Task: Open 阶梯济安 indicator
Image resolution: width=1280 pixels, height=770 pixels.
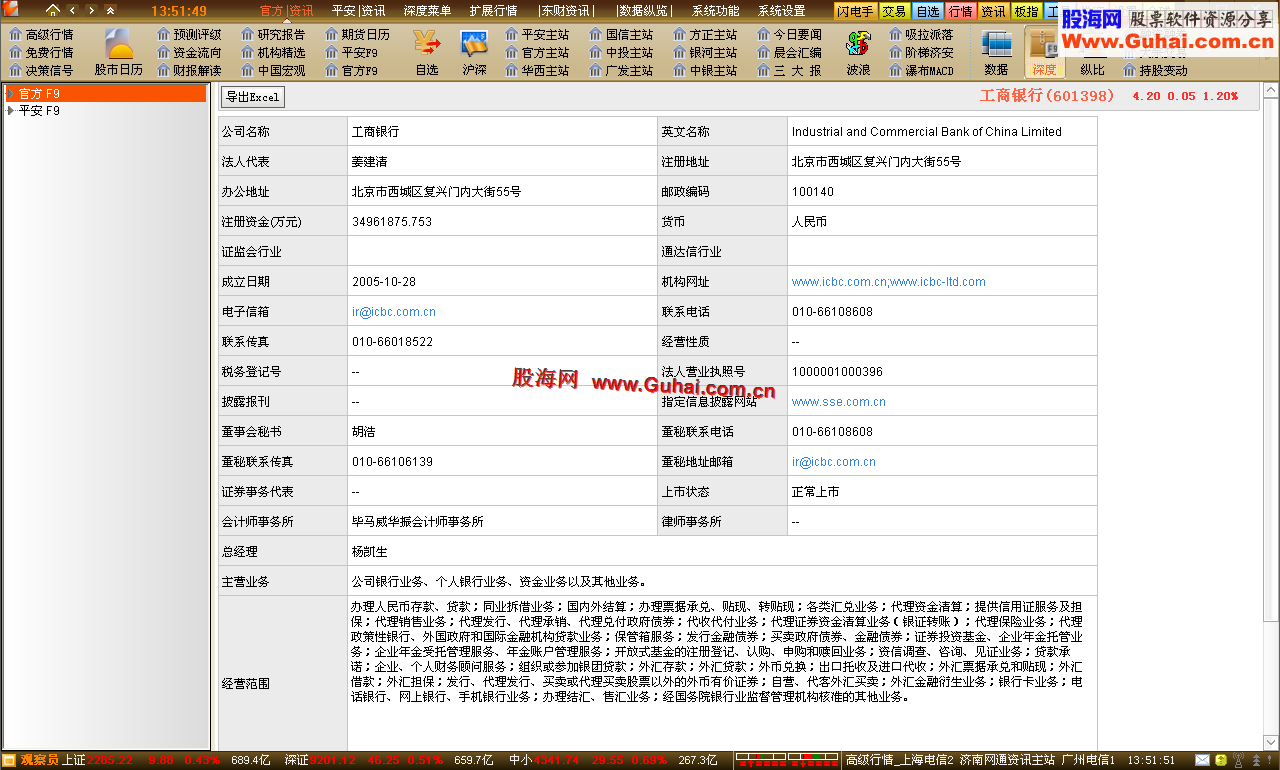Action: point(921,52)
